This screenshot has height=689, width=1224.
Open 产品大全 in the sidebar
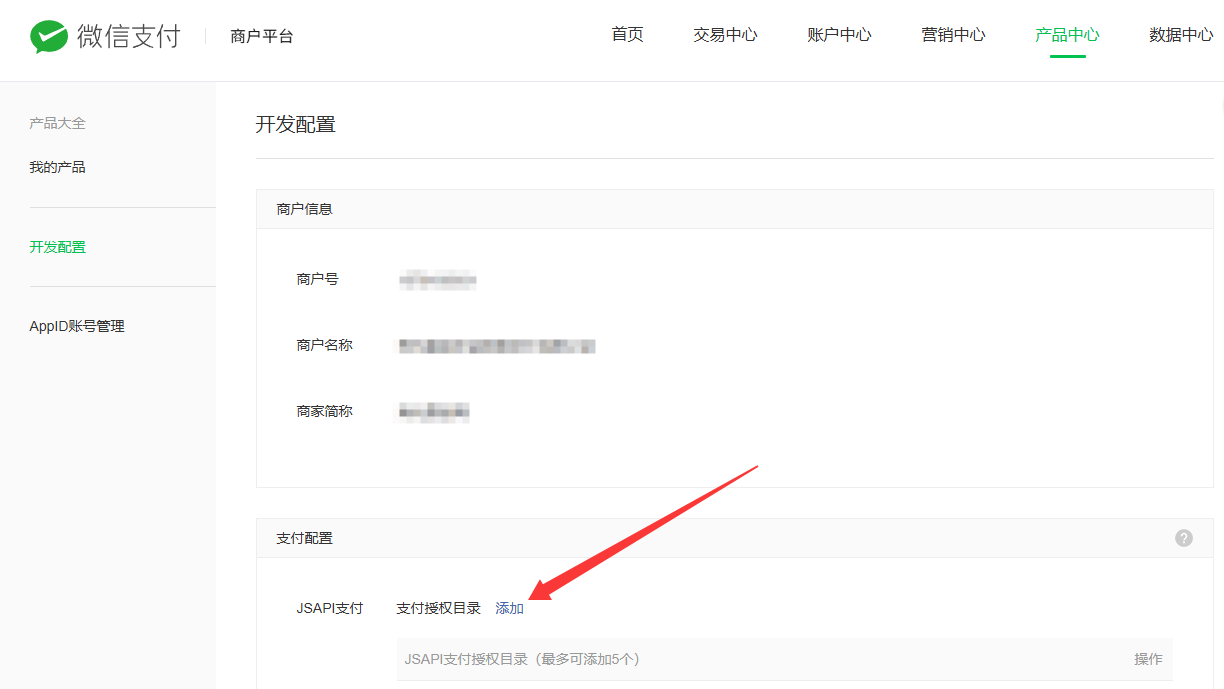pyautogui.click(x=58, y=123)
